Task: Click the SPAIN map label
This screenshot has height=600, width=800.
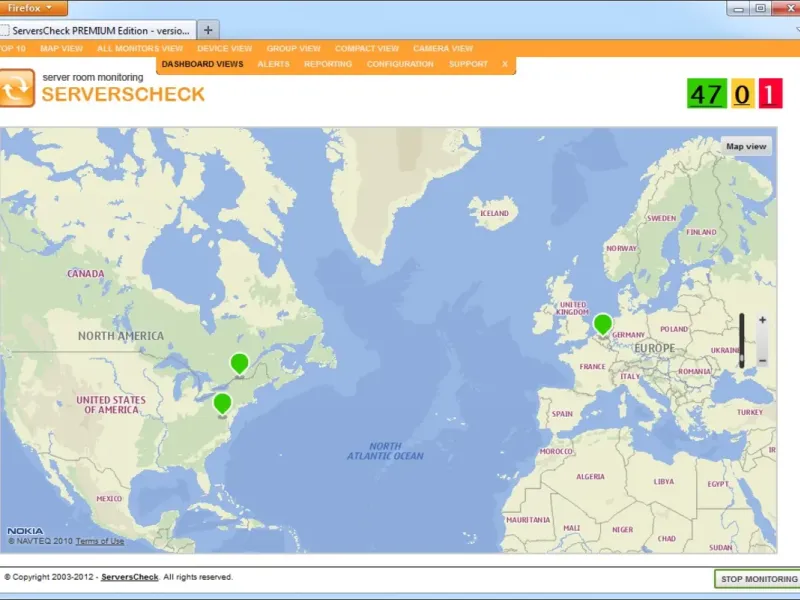Action: point(562,414)
